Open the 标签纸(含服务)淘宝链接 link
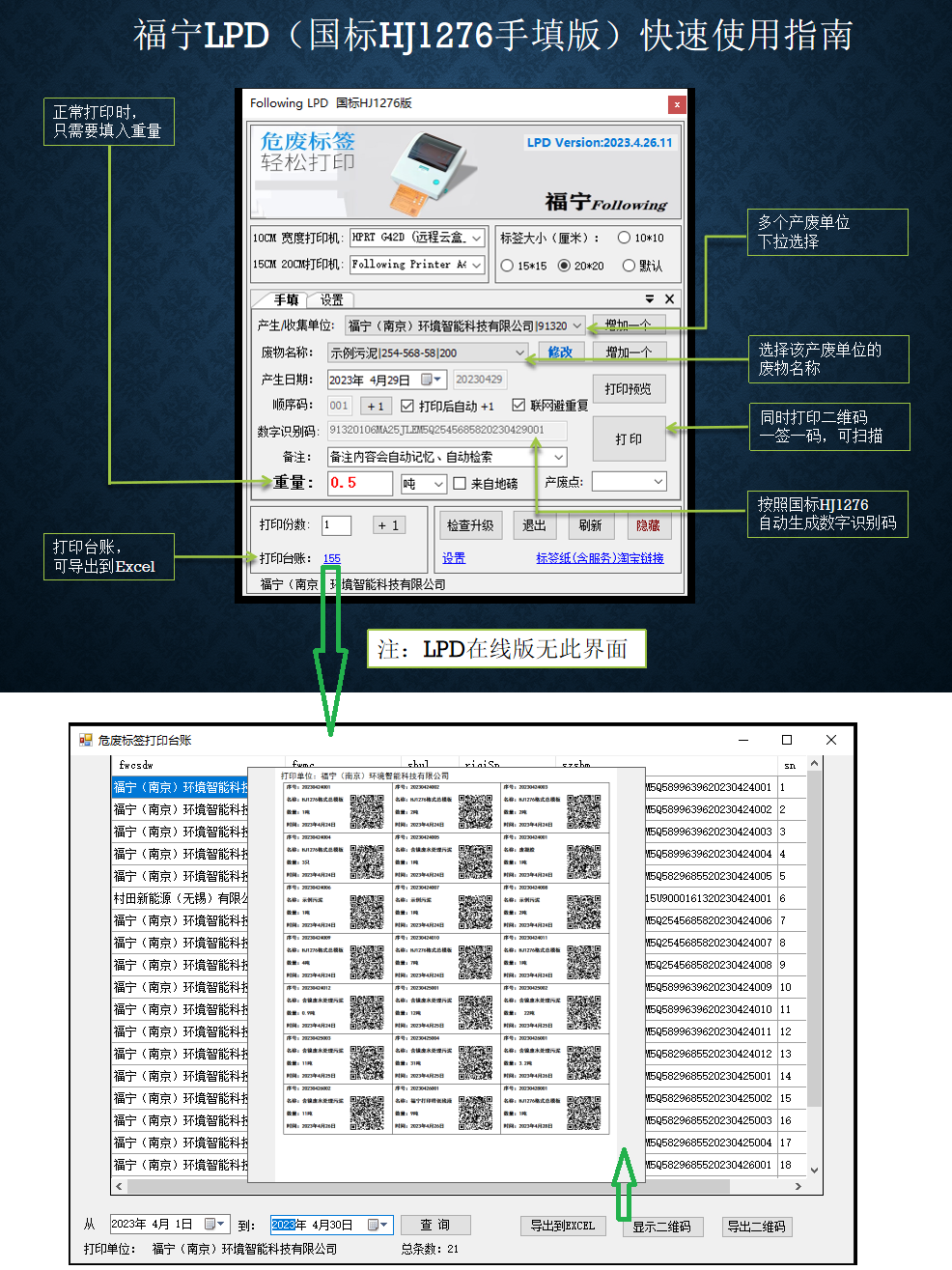The height and width of the screenshot is (1270, 952). [600, 558]
